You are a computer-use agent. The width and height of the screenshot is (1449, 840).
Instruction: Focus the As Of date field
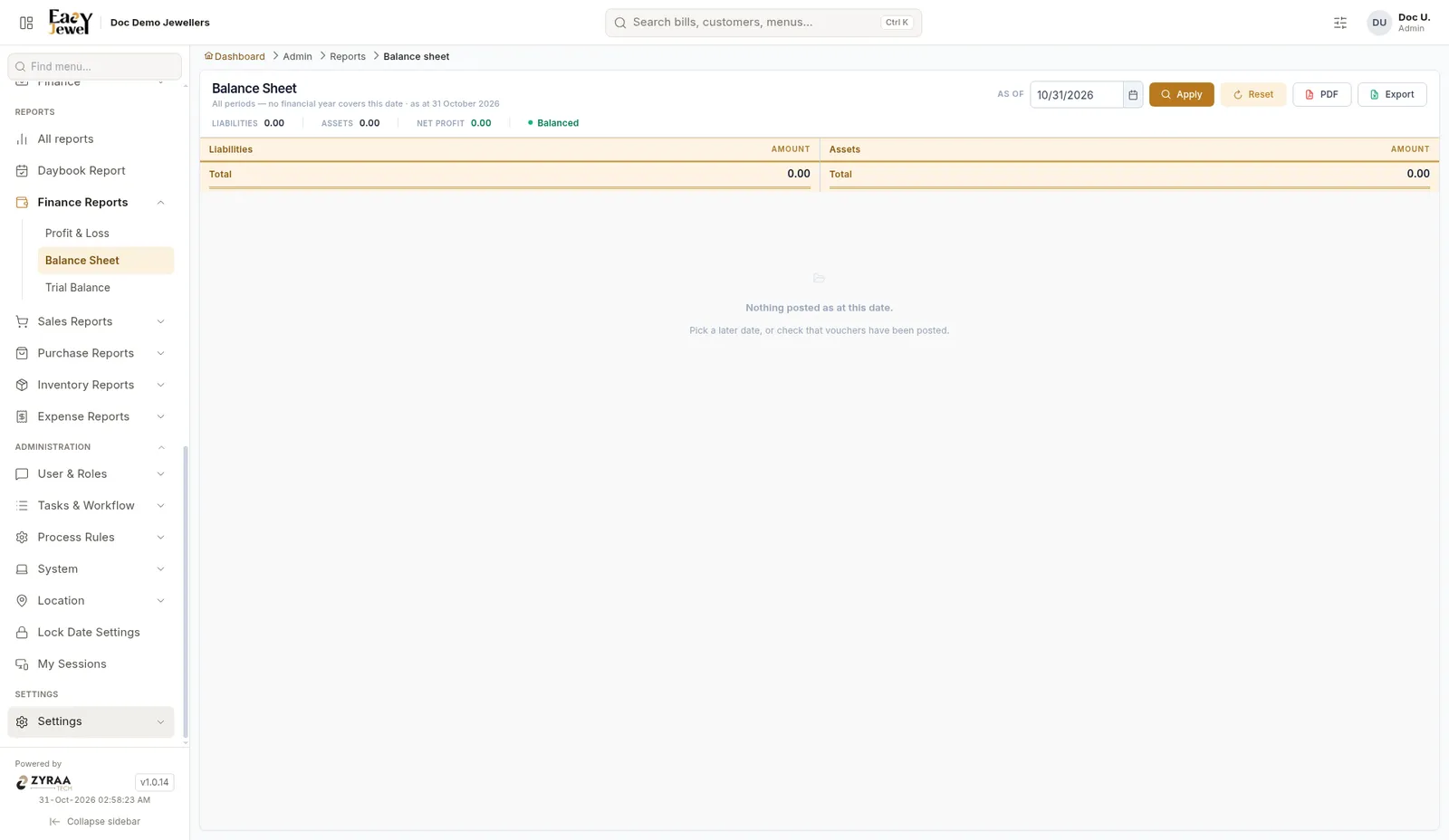pos(1077,95)
